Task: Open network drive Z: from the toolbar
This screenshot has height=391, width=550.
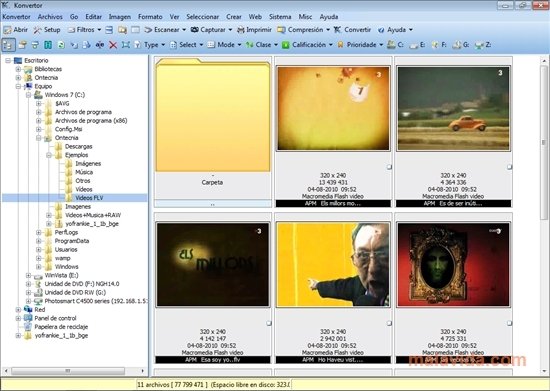Action: [483, 45]
